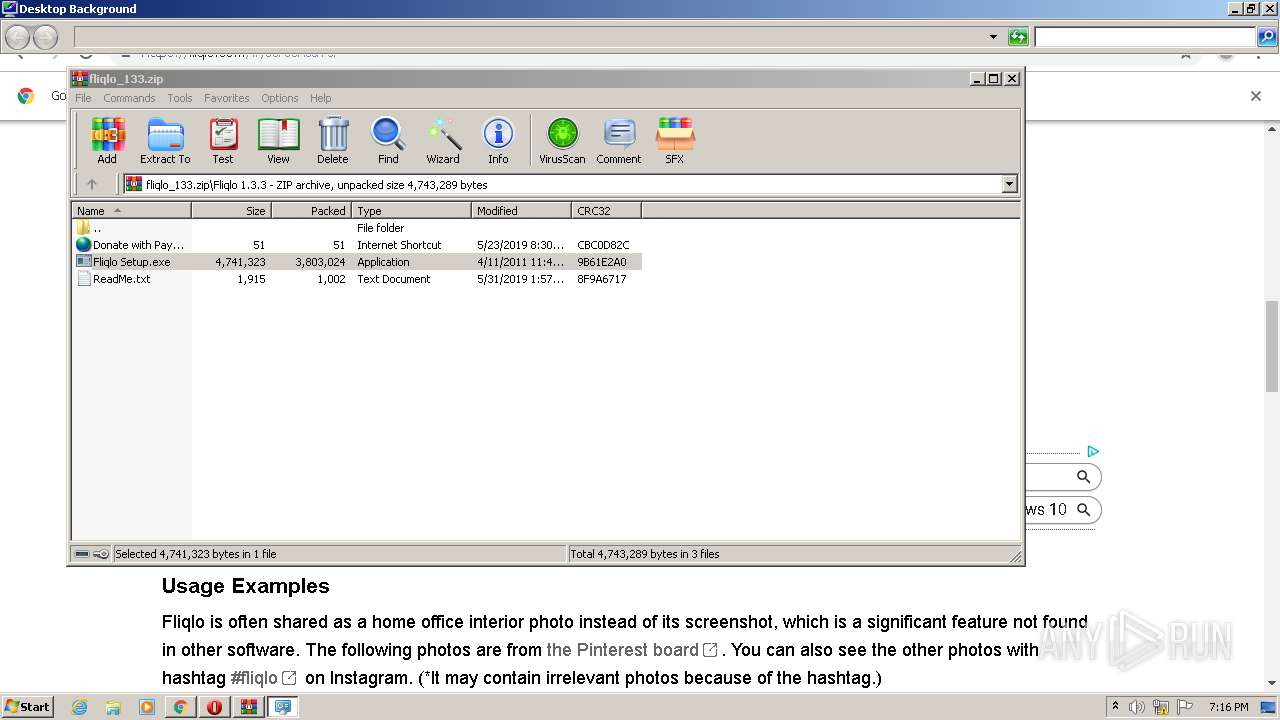Select the Donate with PayPal shortcut file
Screen dimensions: 1280x720
(357, 245)
